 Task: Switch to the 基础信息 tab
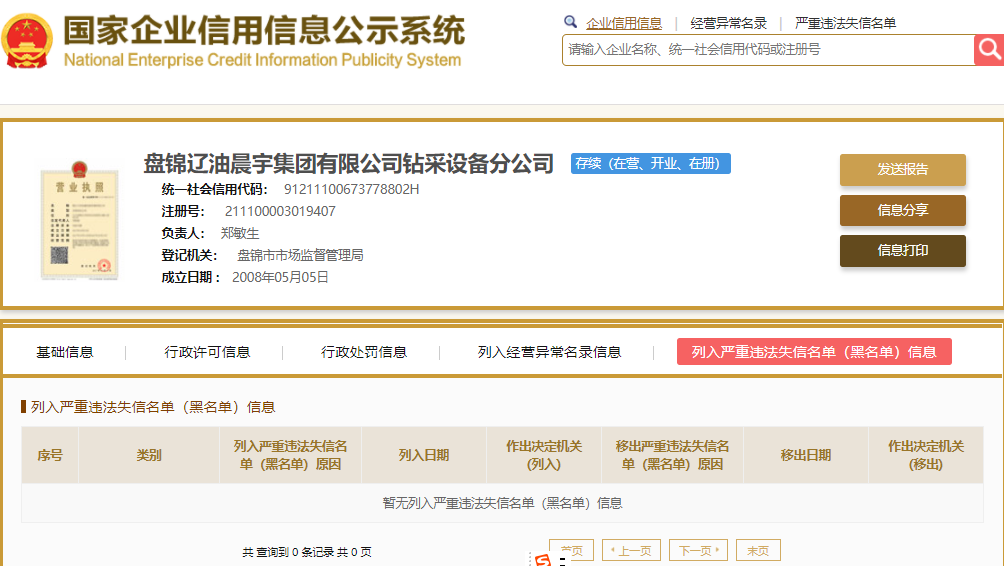tap(65, 352)
